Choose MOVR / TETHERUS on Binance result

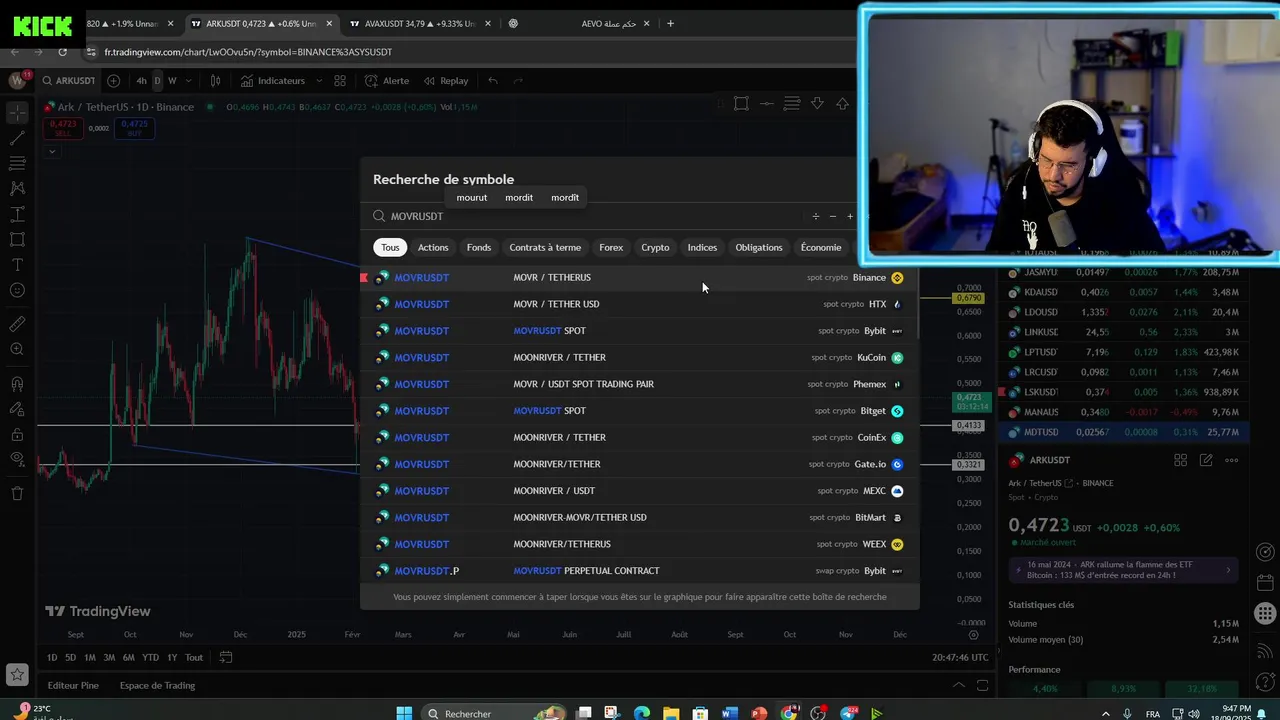click(639, 277)
